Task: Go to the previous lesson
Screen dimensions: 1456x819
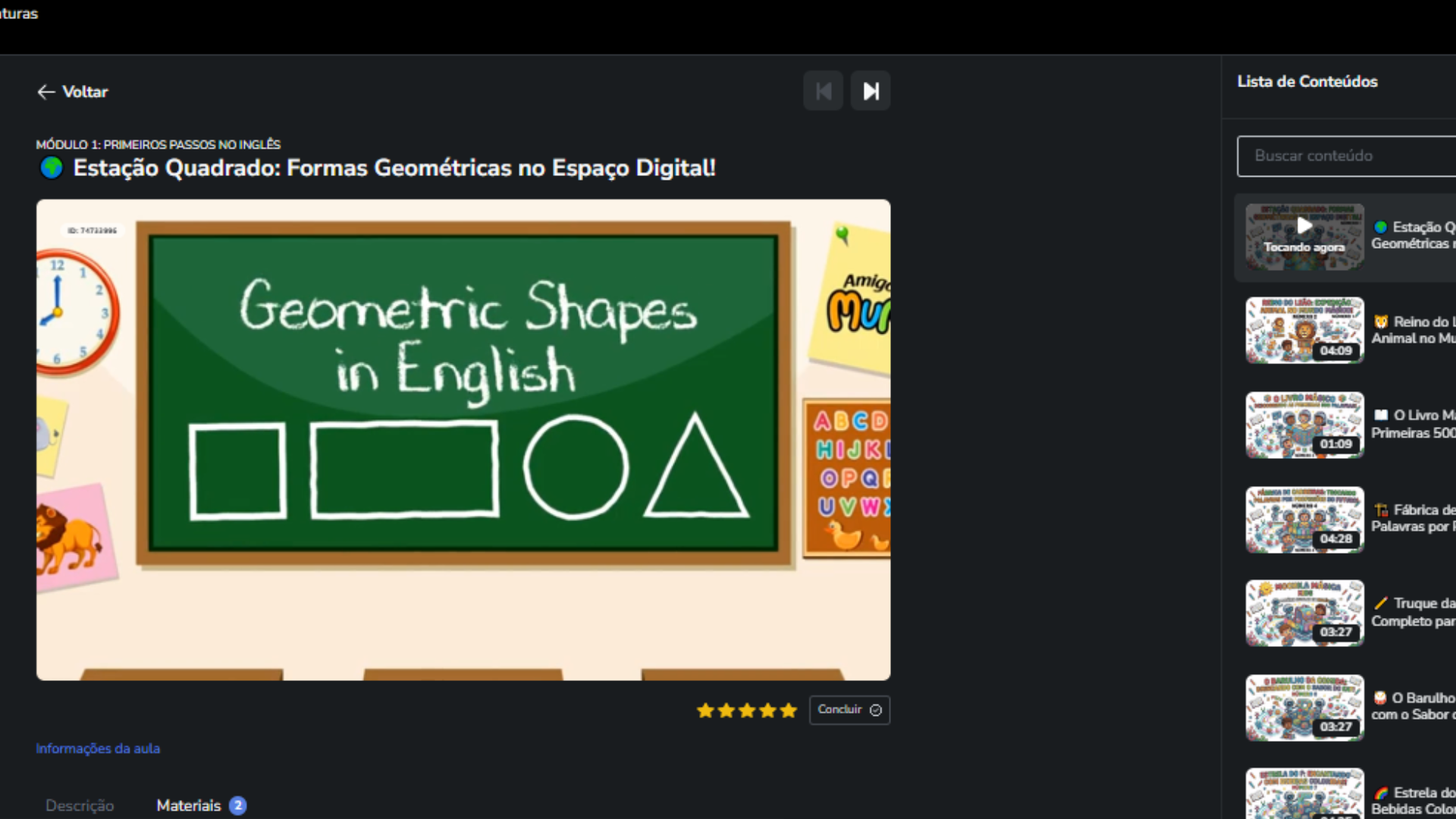Action: pyautogui.click(x=824, y=91)
